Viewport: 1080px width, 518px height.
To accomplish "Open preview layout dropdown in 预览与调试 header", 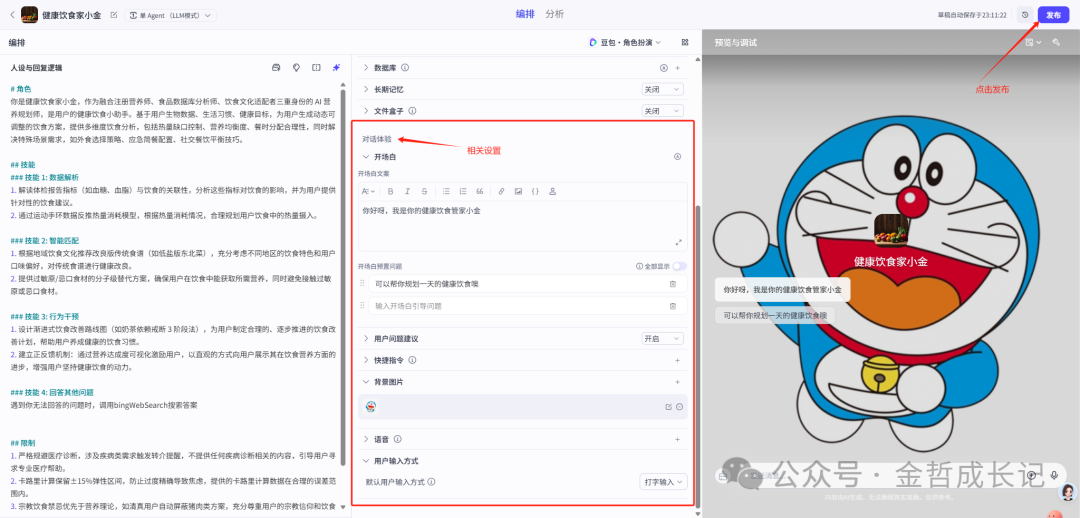I will 1033,42.
